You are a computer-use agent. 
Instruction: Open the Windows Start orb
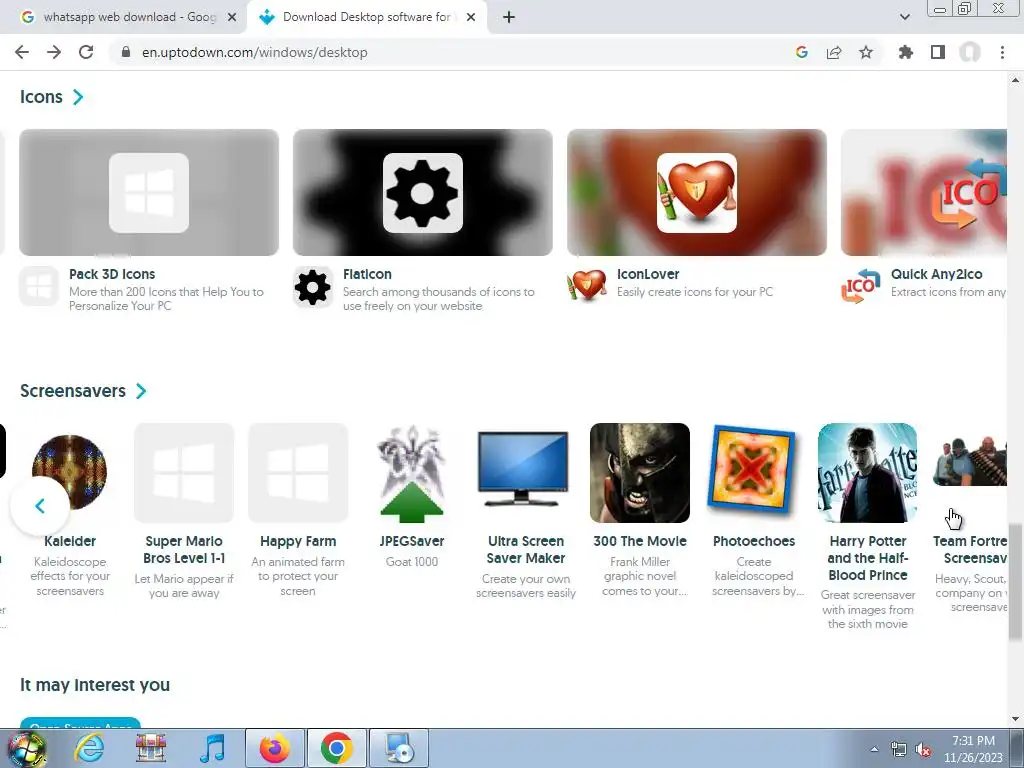[x=26, y=749]
